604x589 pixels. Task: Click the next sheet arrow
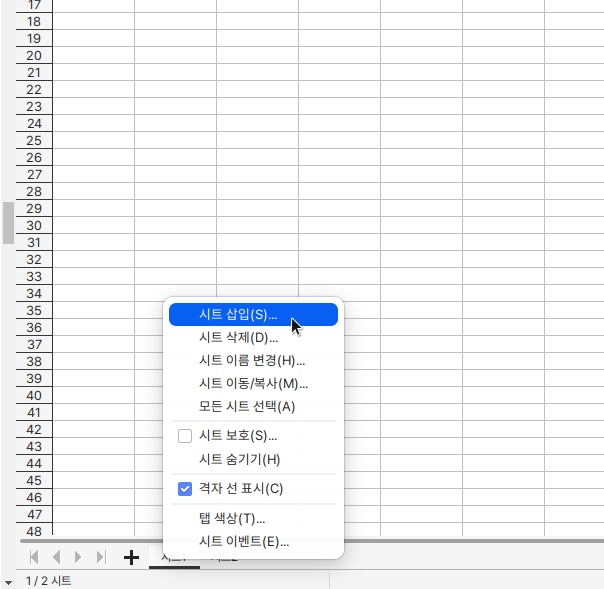point(78,557)
